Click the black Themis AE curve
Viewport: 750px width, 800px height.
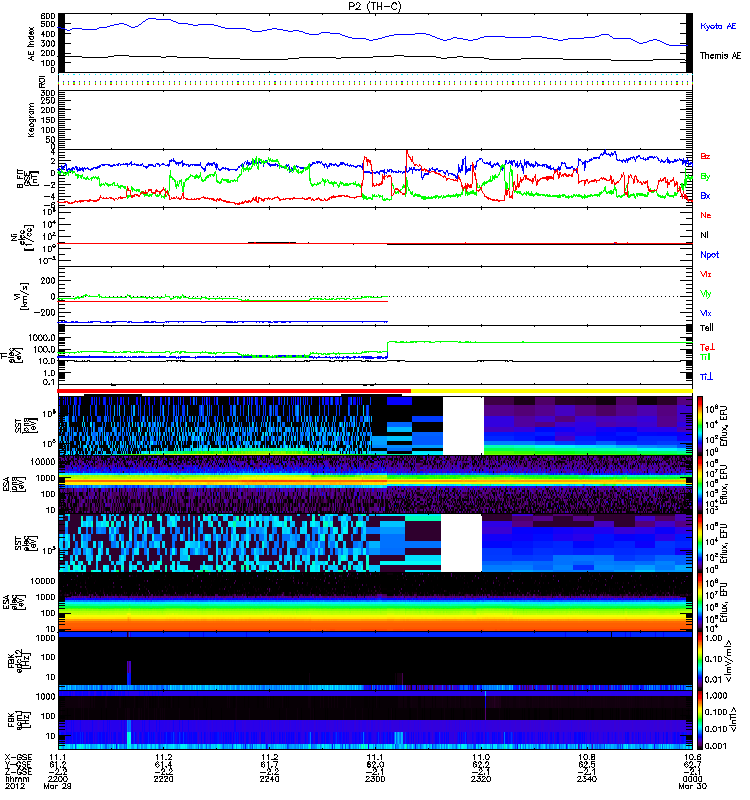click(x=375, y=58)
